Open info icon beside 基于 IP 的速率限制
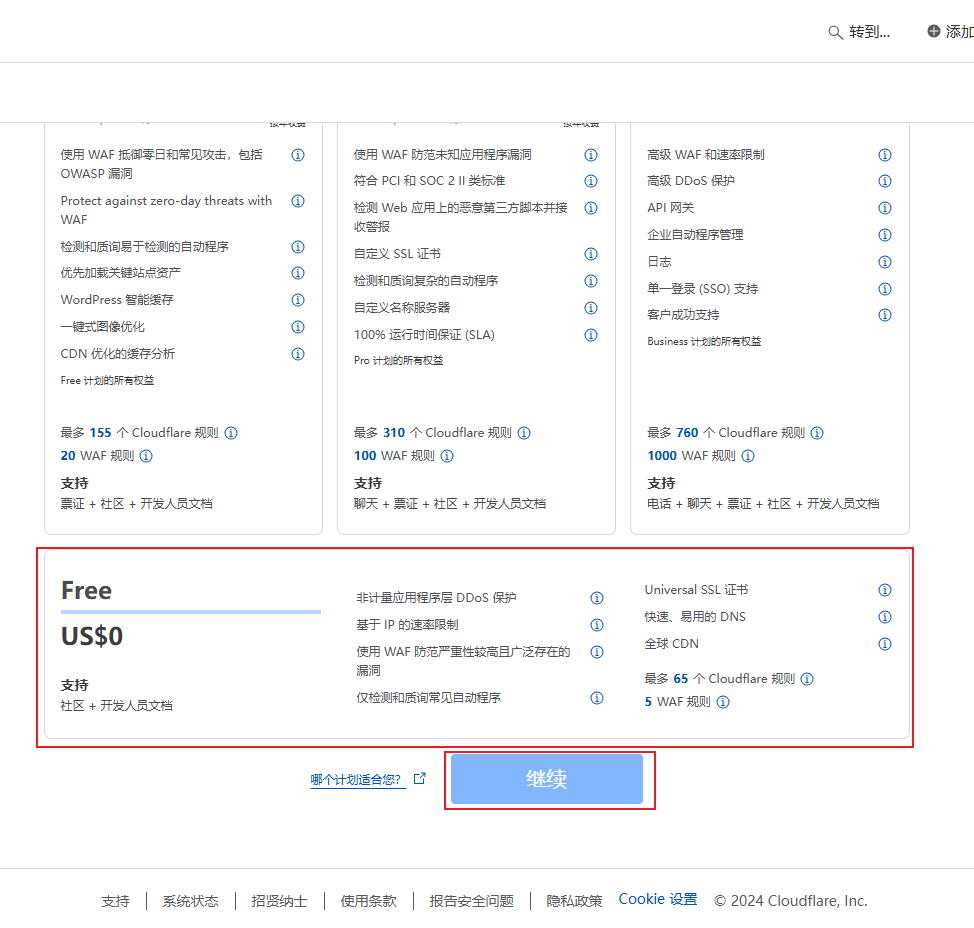This screenshot has width=974, height=928. pos(597,625)
